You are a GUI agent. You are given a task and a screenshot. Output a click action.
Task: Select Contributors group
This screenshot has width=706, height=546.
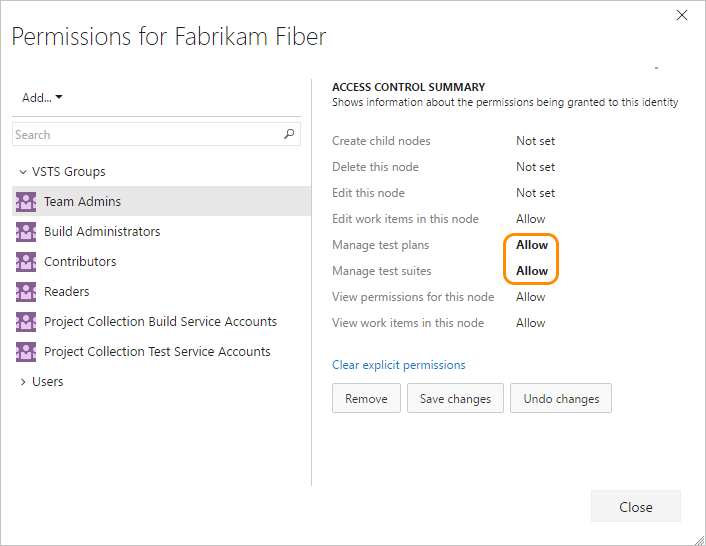(161, 262)
